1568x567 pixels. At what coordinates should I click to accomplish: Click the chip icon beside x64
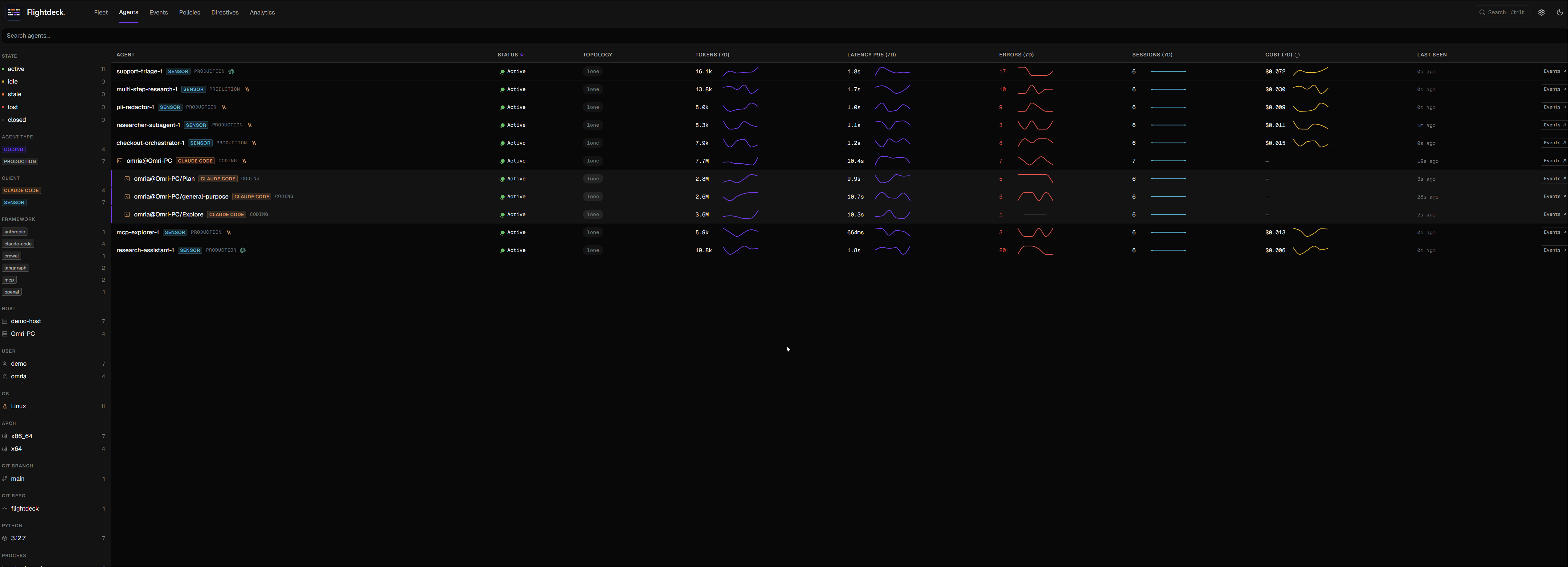5,449
